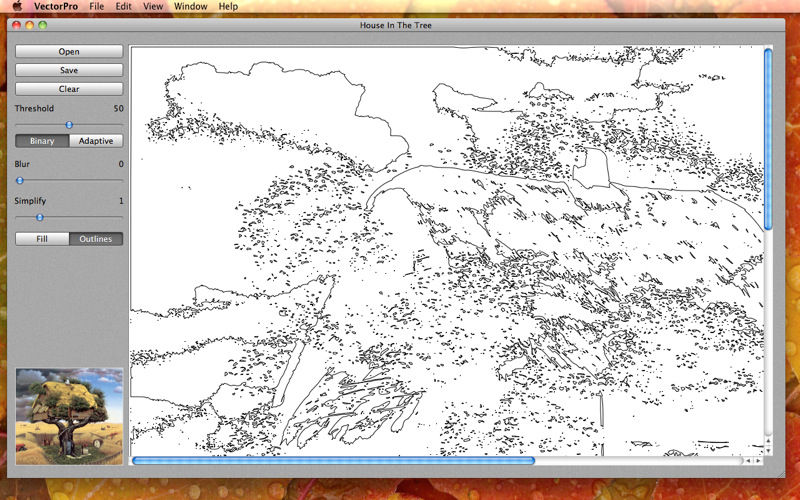The image size is (800, 500).
Task: Click the Open button
Action: (x=69, y=52)
